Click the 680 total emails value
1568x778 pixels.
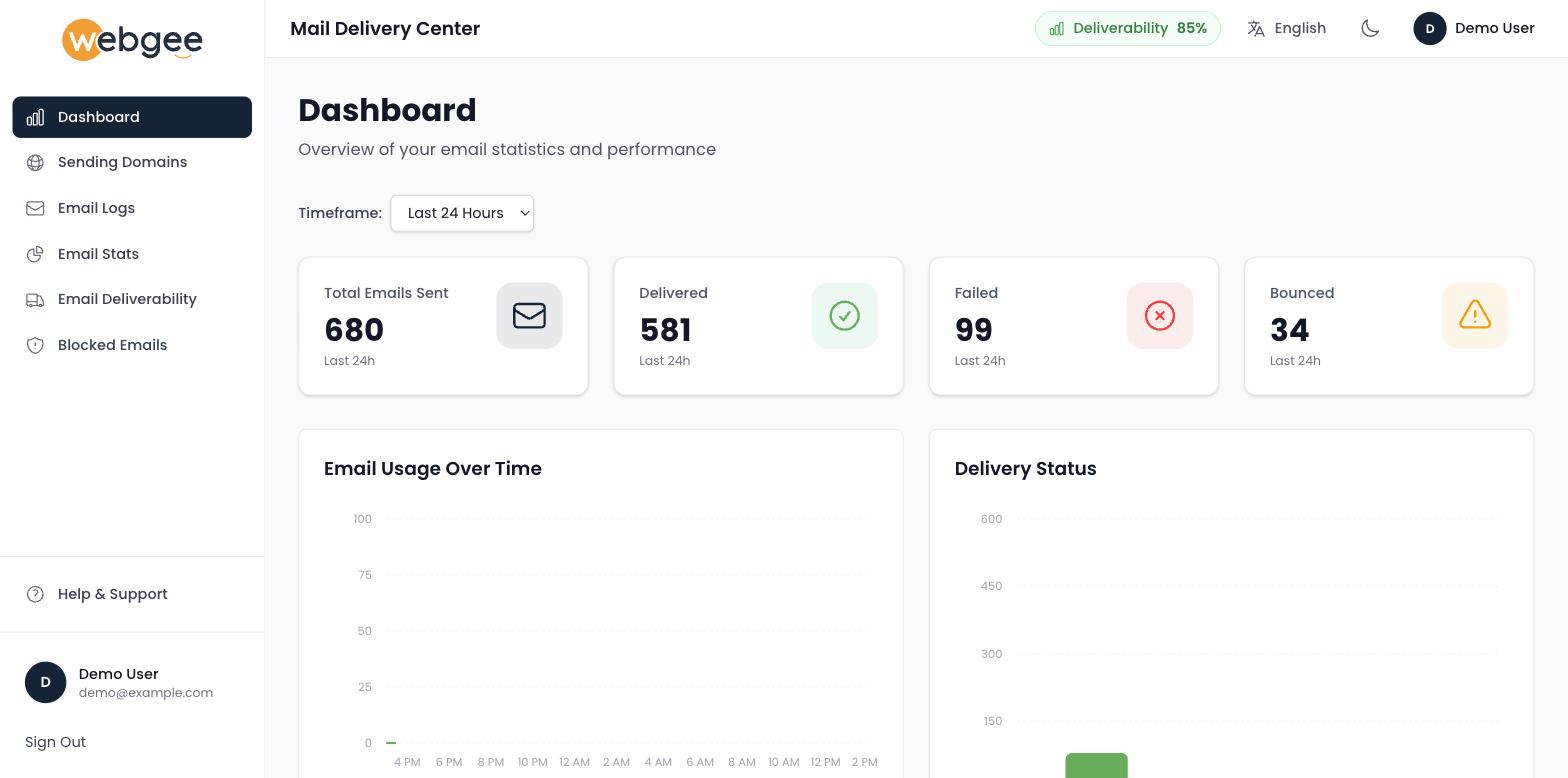[x=354, y=330]
